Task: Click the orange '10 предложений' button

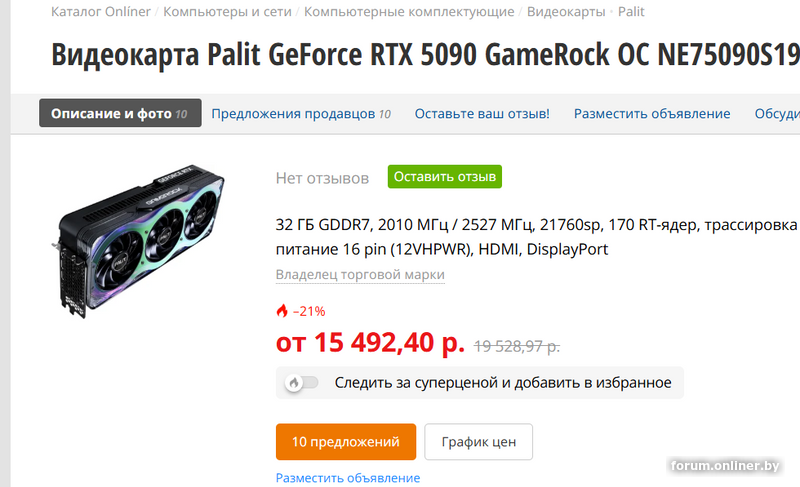Action: pos(346,442)
